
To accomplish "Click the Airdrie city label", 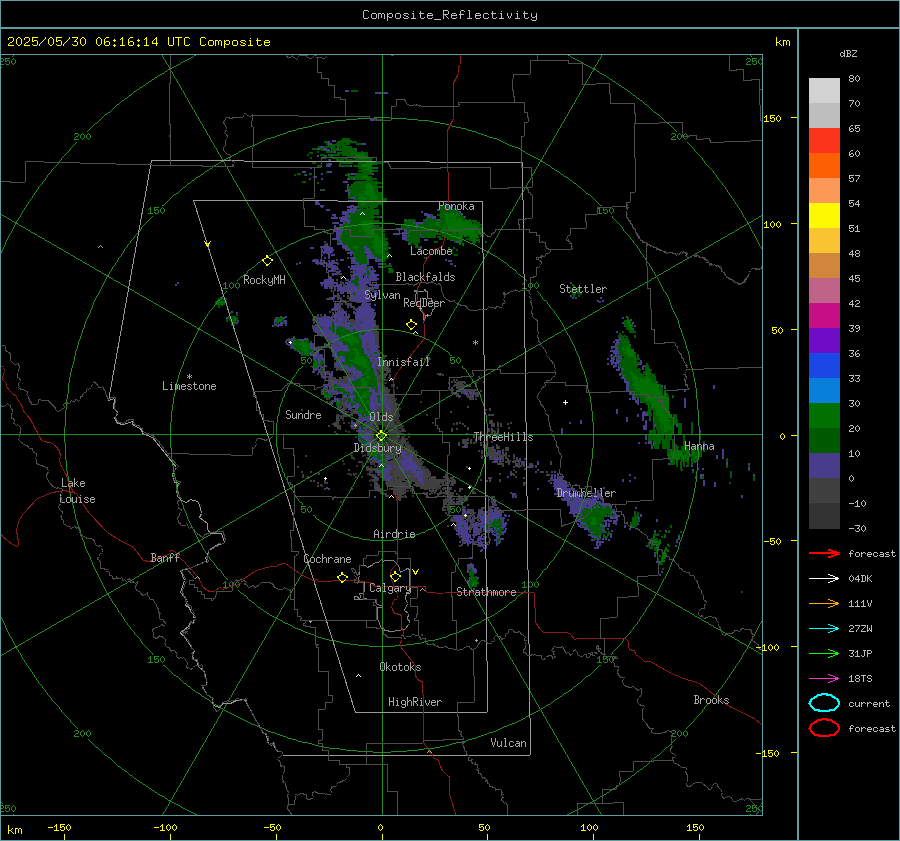I will click(x=394, y=534).
